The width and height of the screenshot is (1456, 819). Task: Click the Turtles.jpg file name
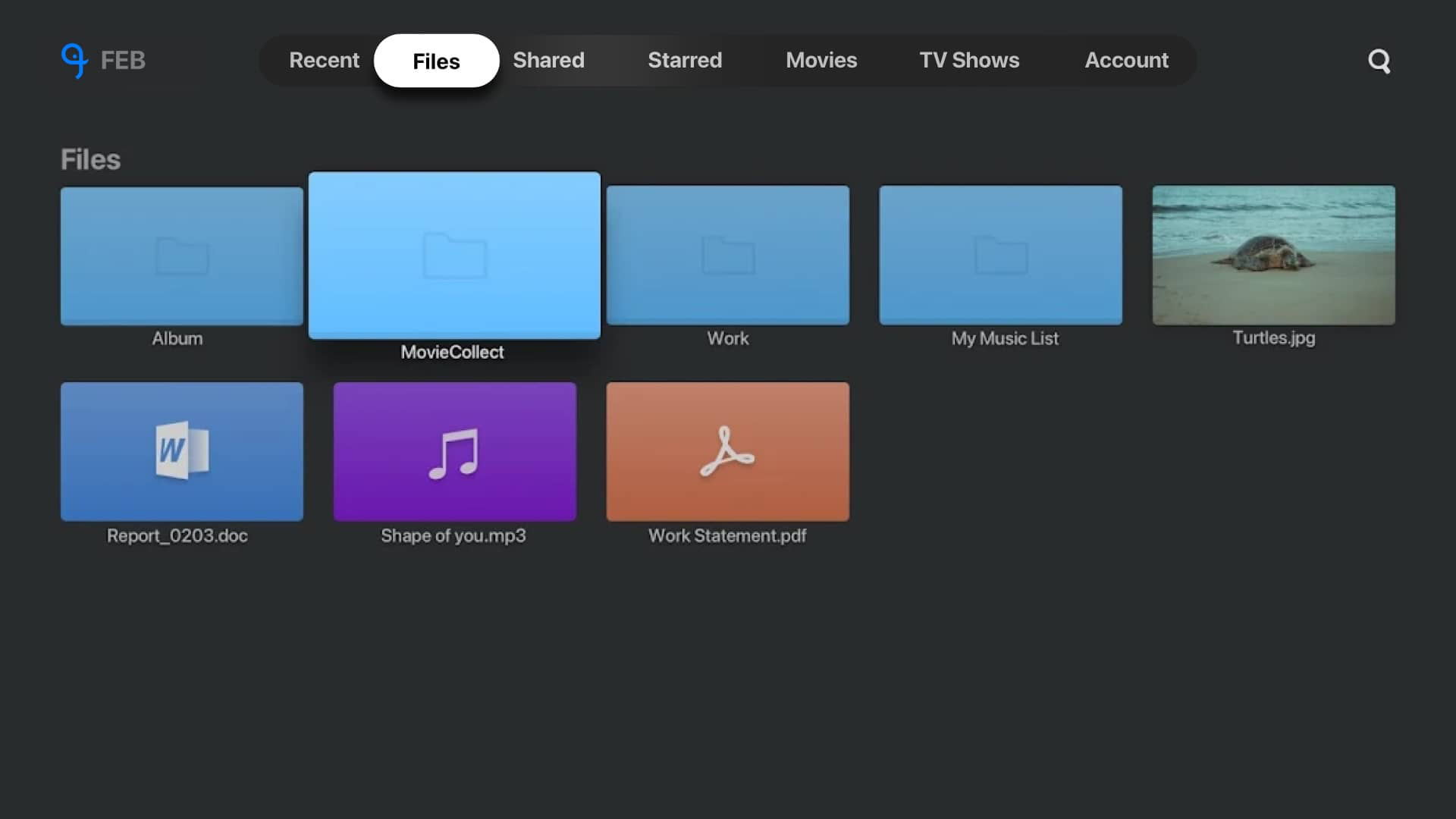coord(1274,337)
